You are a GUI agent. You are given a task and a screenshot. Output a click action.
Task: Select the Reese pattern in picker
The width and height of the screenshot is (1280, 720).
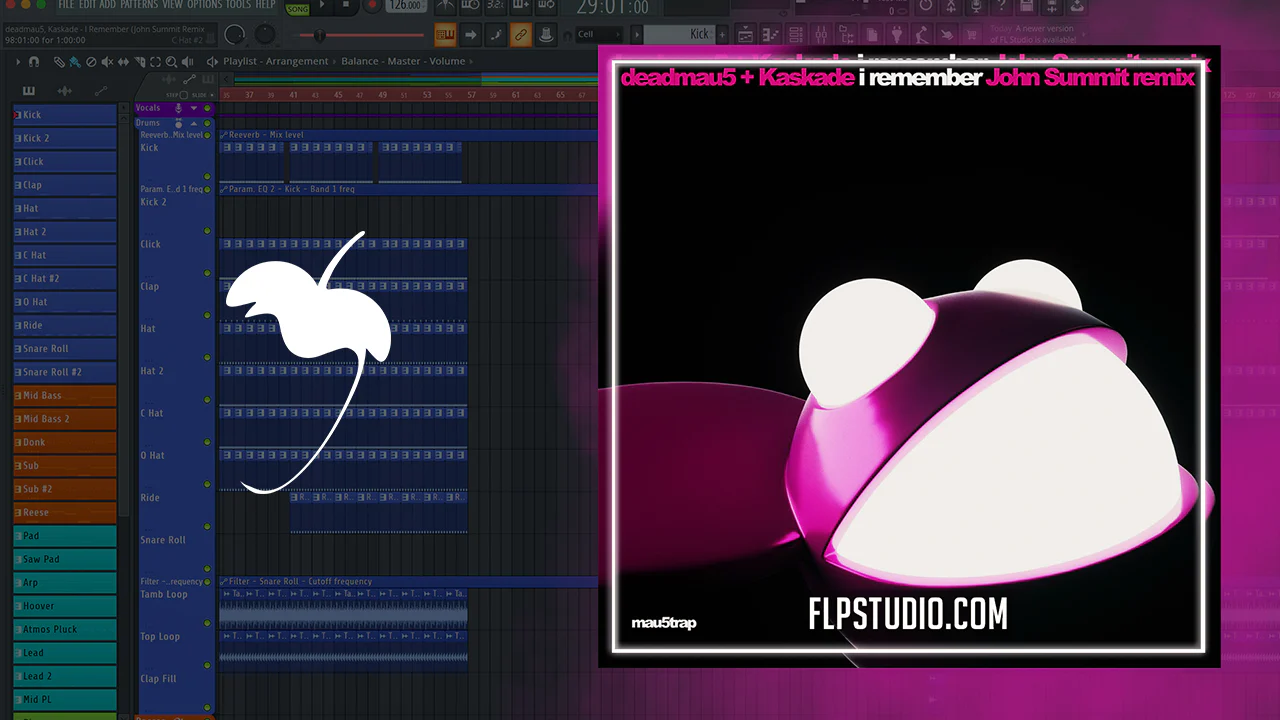[65, 512]
